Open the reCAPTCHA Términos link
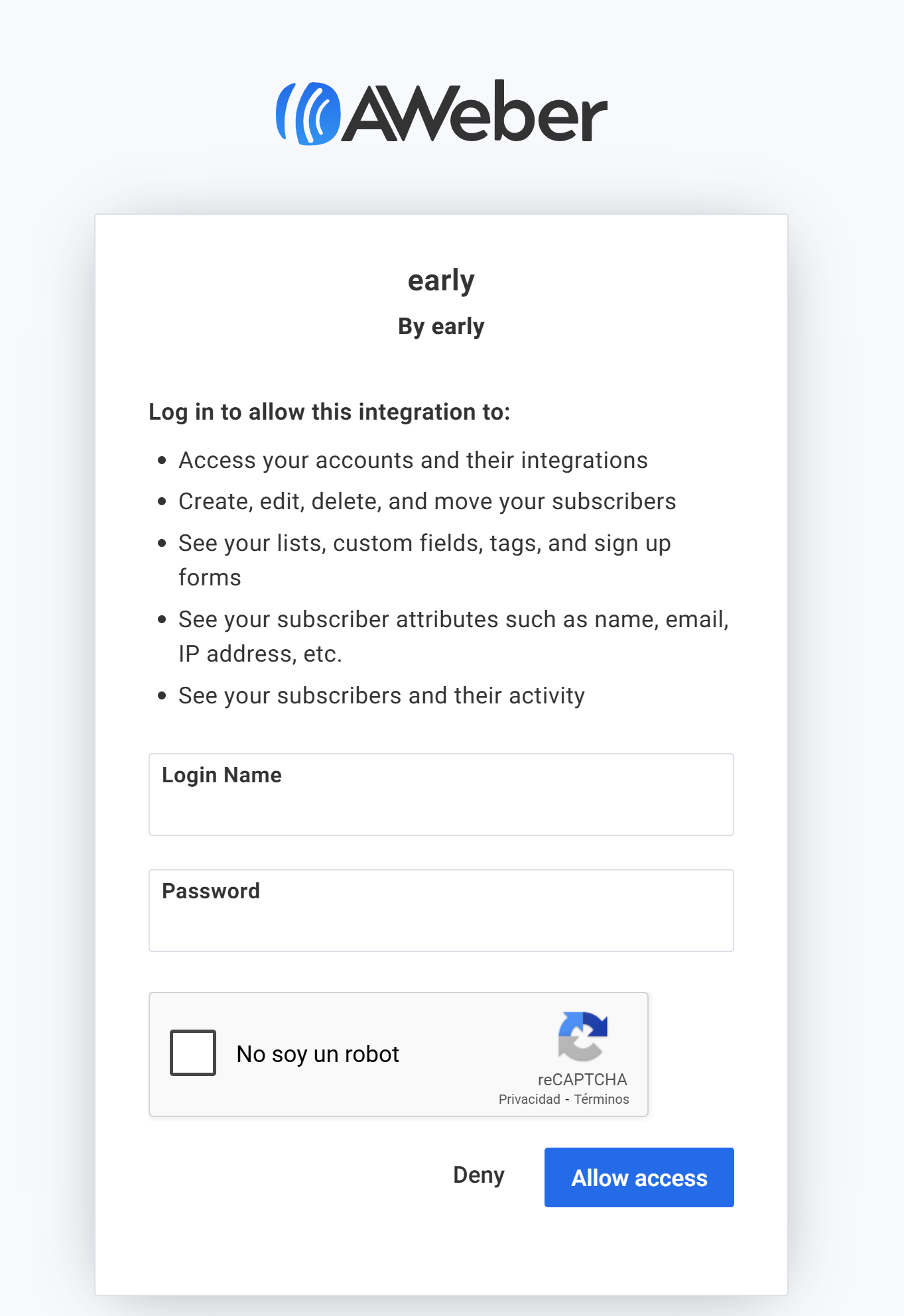The height and width of the screenshot is (1316, 904). (602, 1099)
